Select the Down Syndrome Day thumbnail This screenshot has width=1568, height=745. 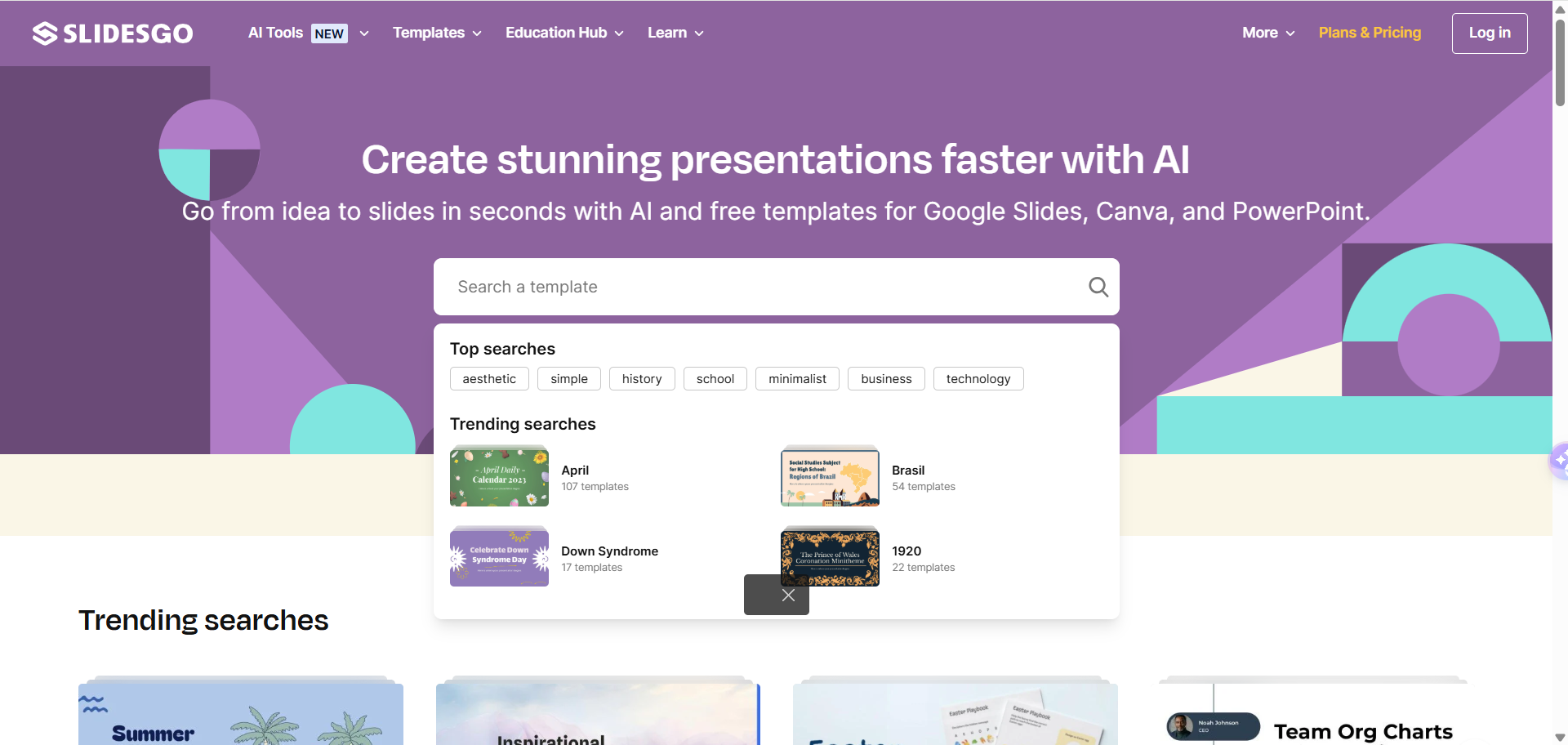[499, 557]
